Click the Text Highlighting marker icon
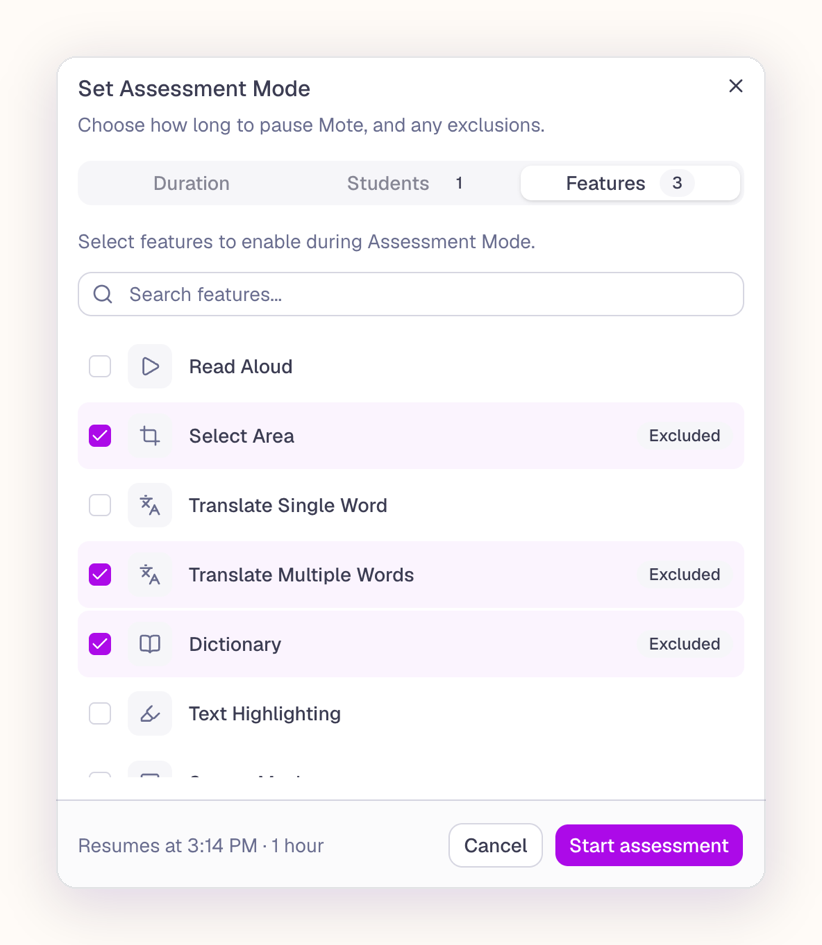The height and width of the screenshot is (945, 822). point(149,714)
